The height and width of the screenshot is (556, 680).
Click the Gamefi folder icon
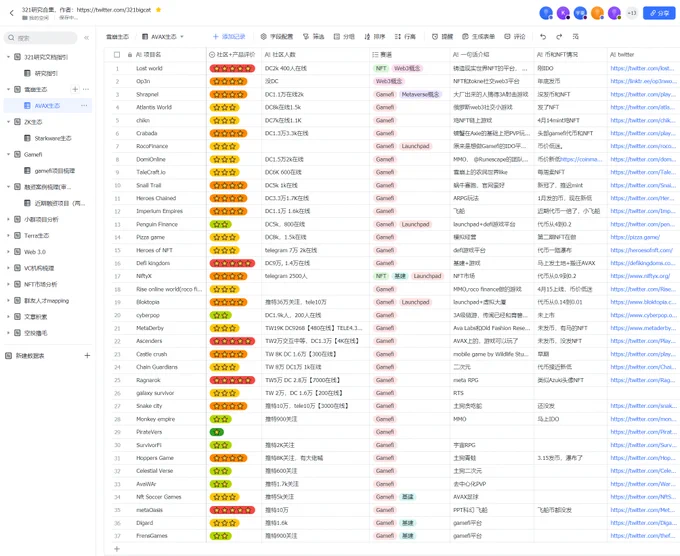[x=17, y=154]
